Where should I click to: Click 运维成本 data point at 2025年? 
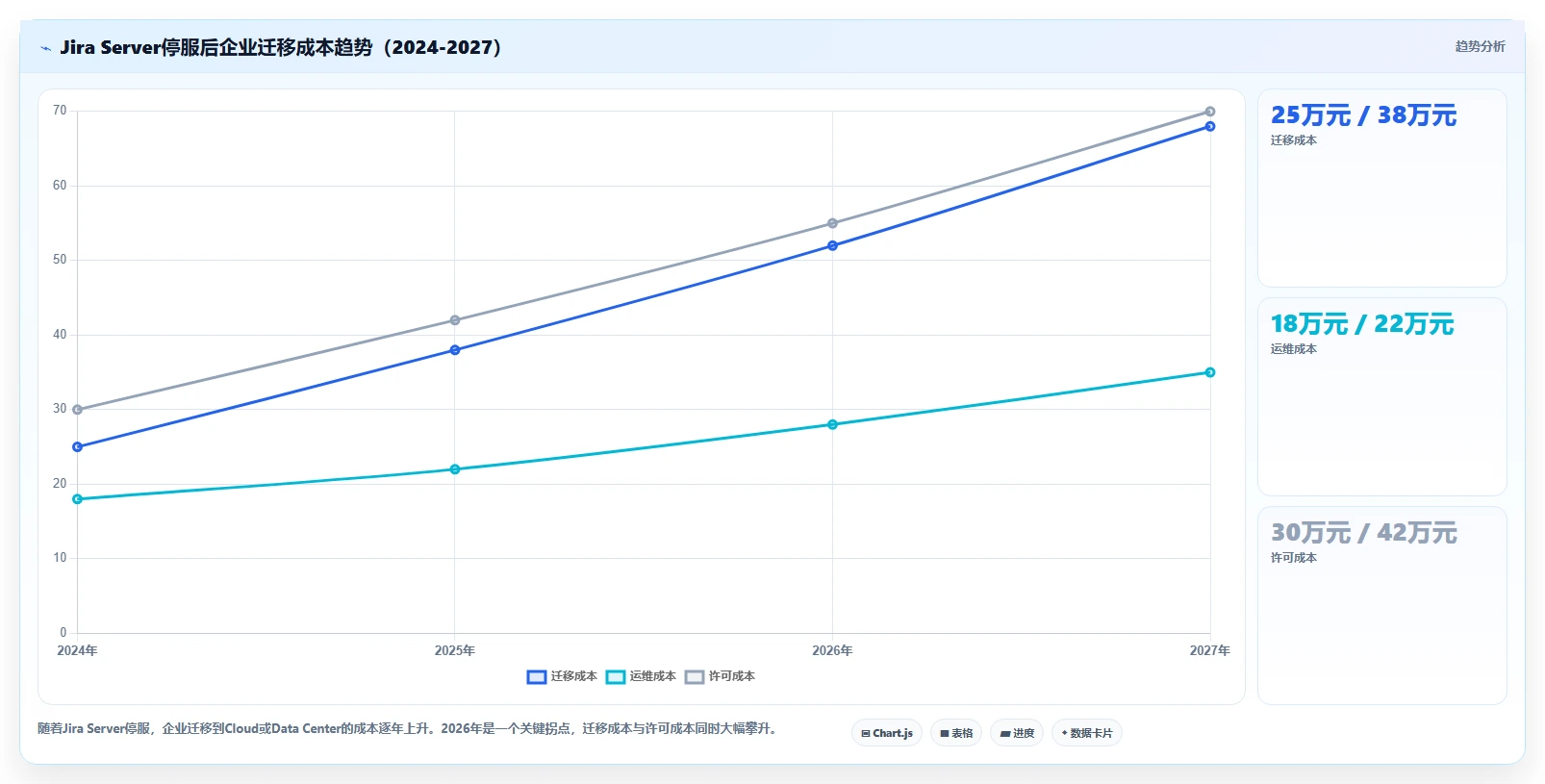tap(455, 469)
